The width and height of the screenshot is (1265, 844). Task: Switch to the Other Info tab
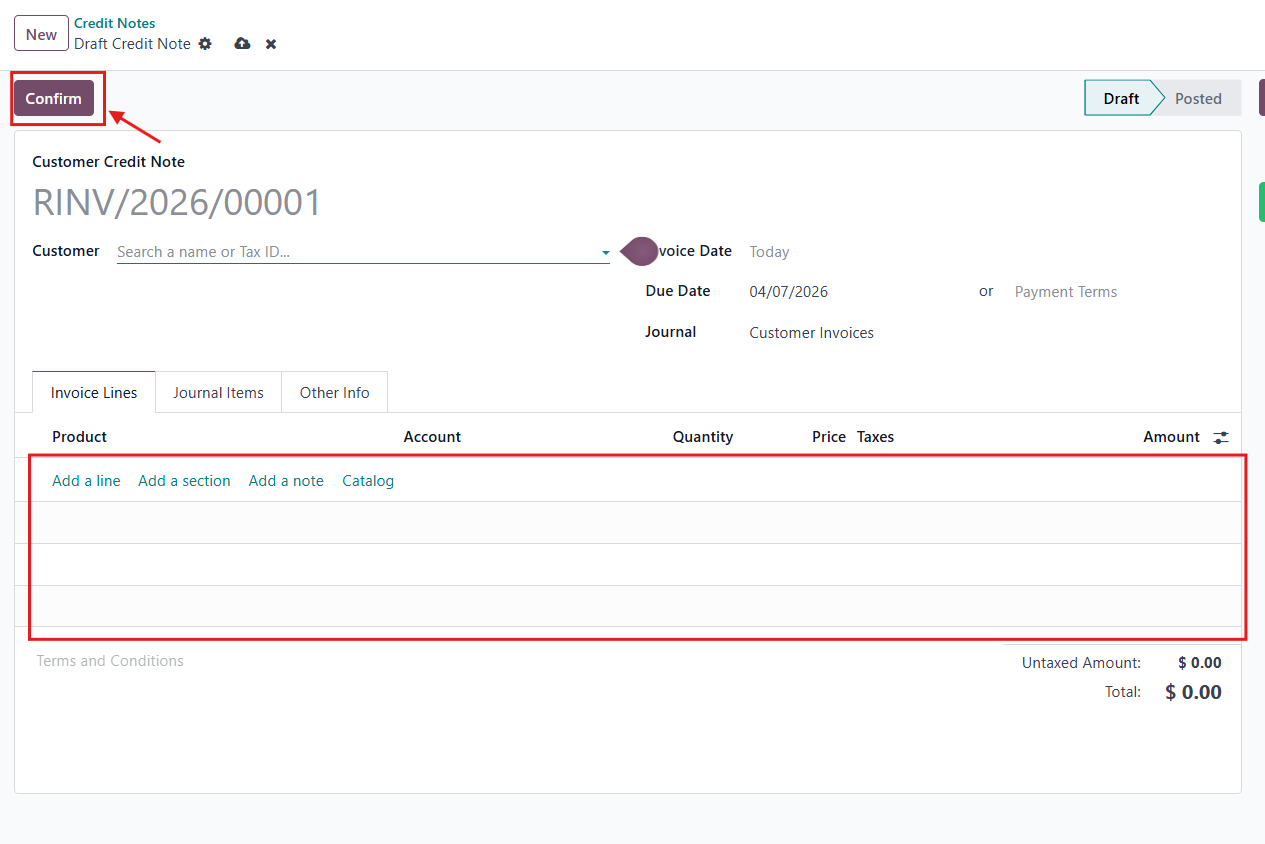point(334,393)
